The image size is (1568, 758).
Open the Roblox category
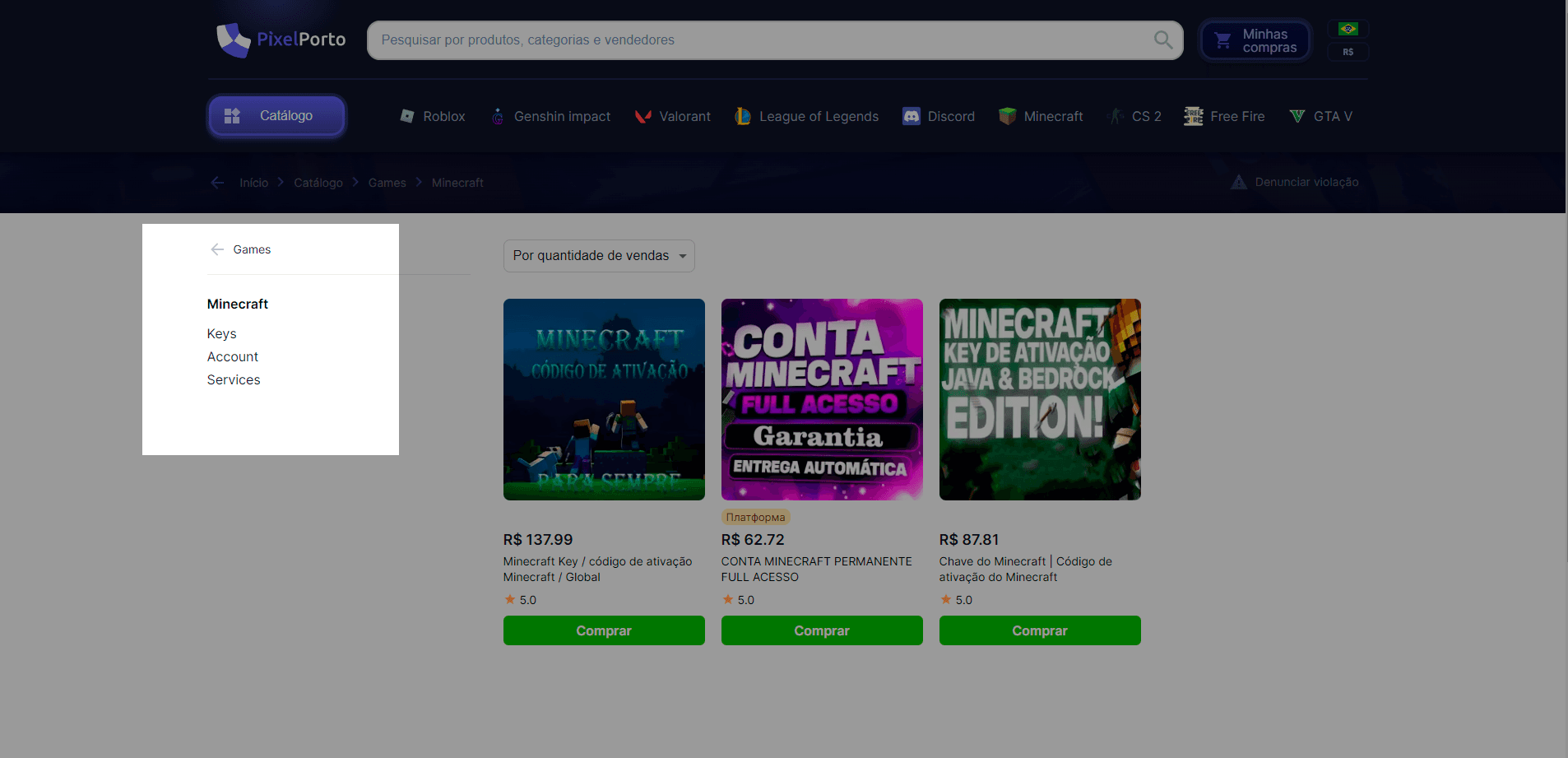432,116
